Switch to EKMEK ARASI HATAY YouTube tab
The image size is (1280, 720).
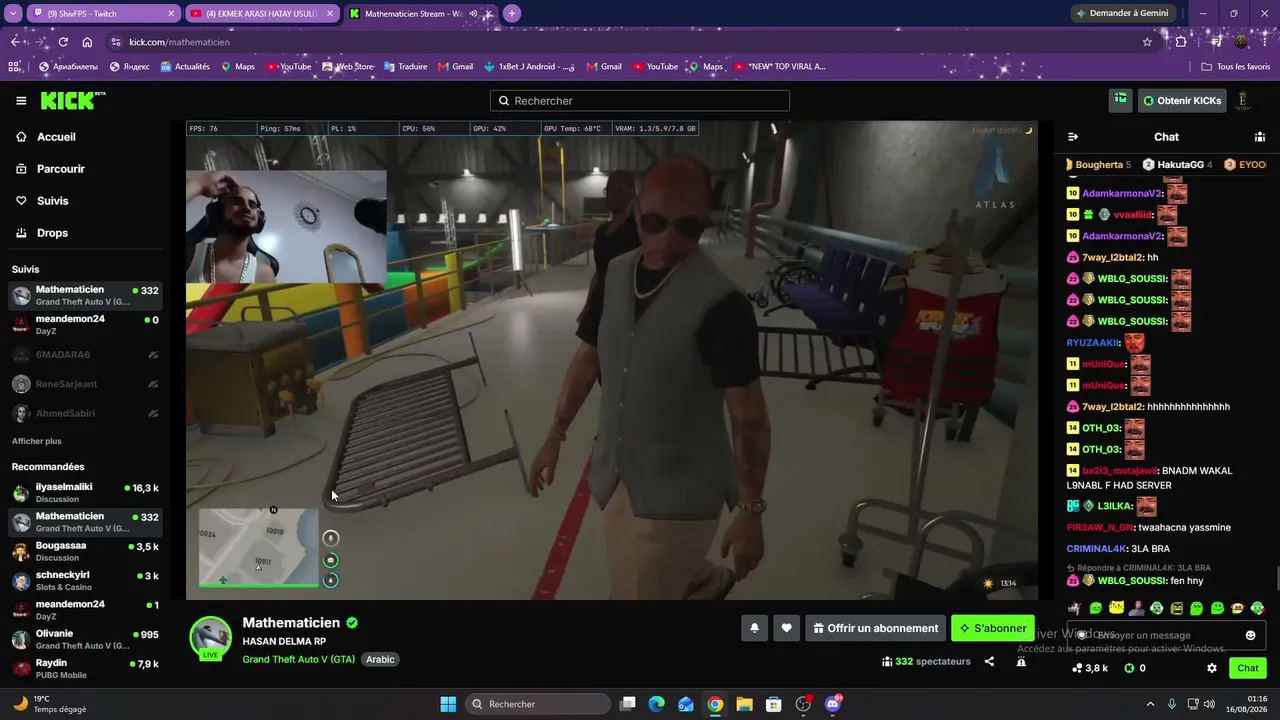click(262, 14)
